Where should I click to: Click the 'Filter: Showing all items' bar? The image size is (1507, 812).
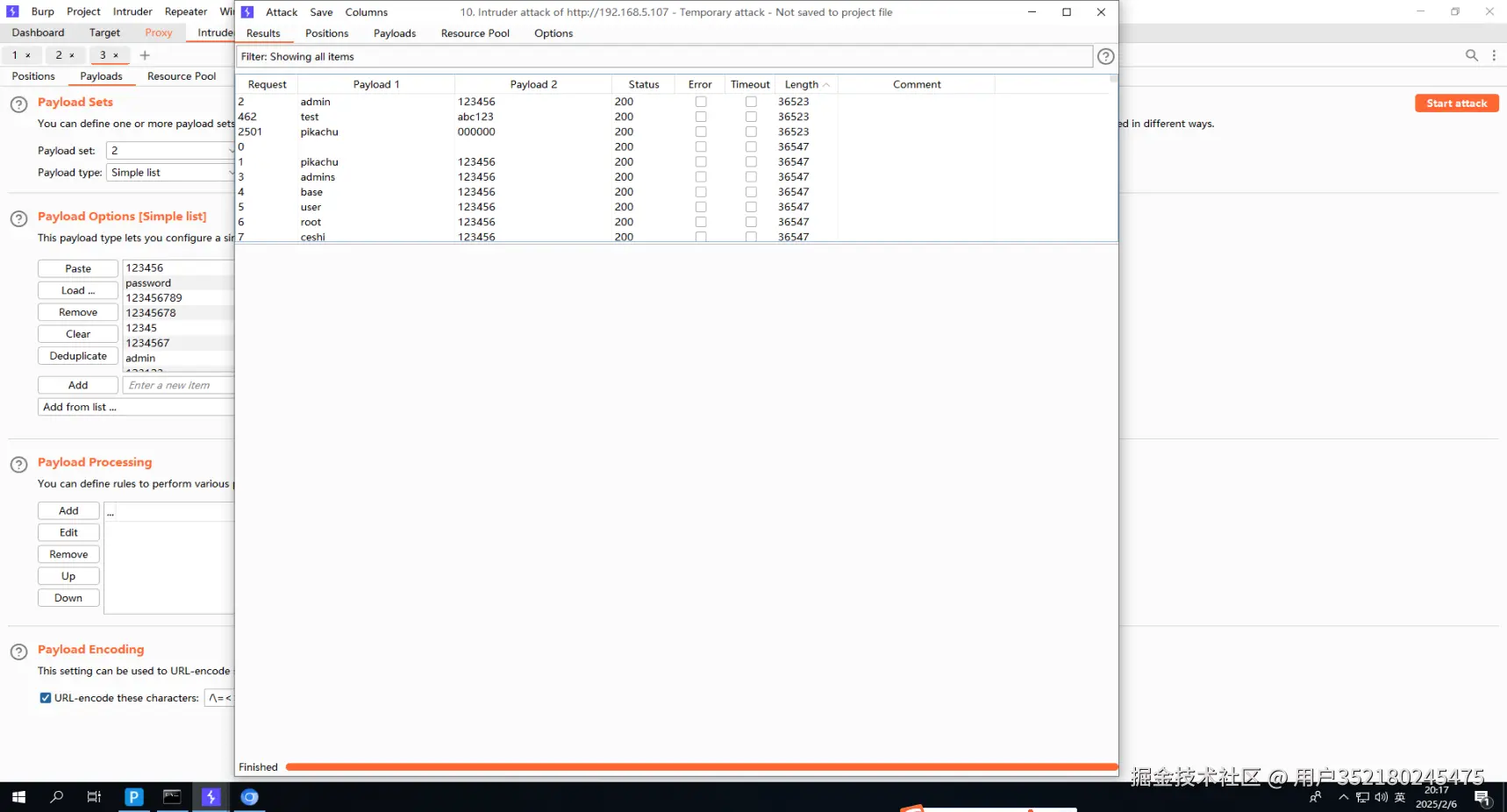(664, 56)
